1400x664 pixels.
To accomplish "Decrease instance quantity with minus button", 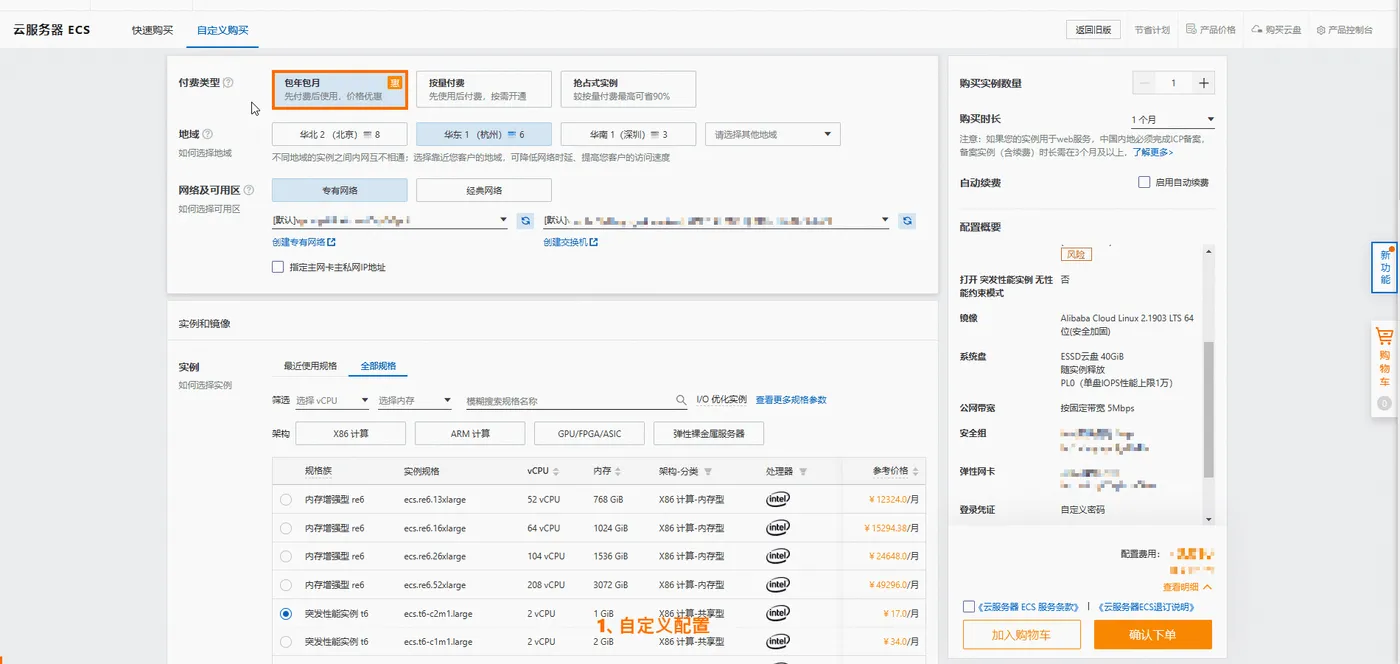I will click(x=1146, y=83).
